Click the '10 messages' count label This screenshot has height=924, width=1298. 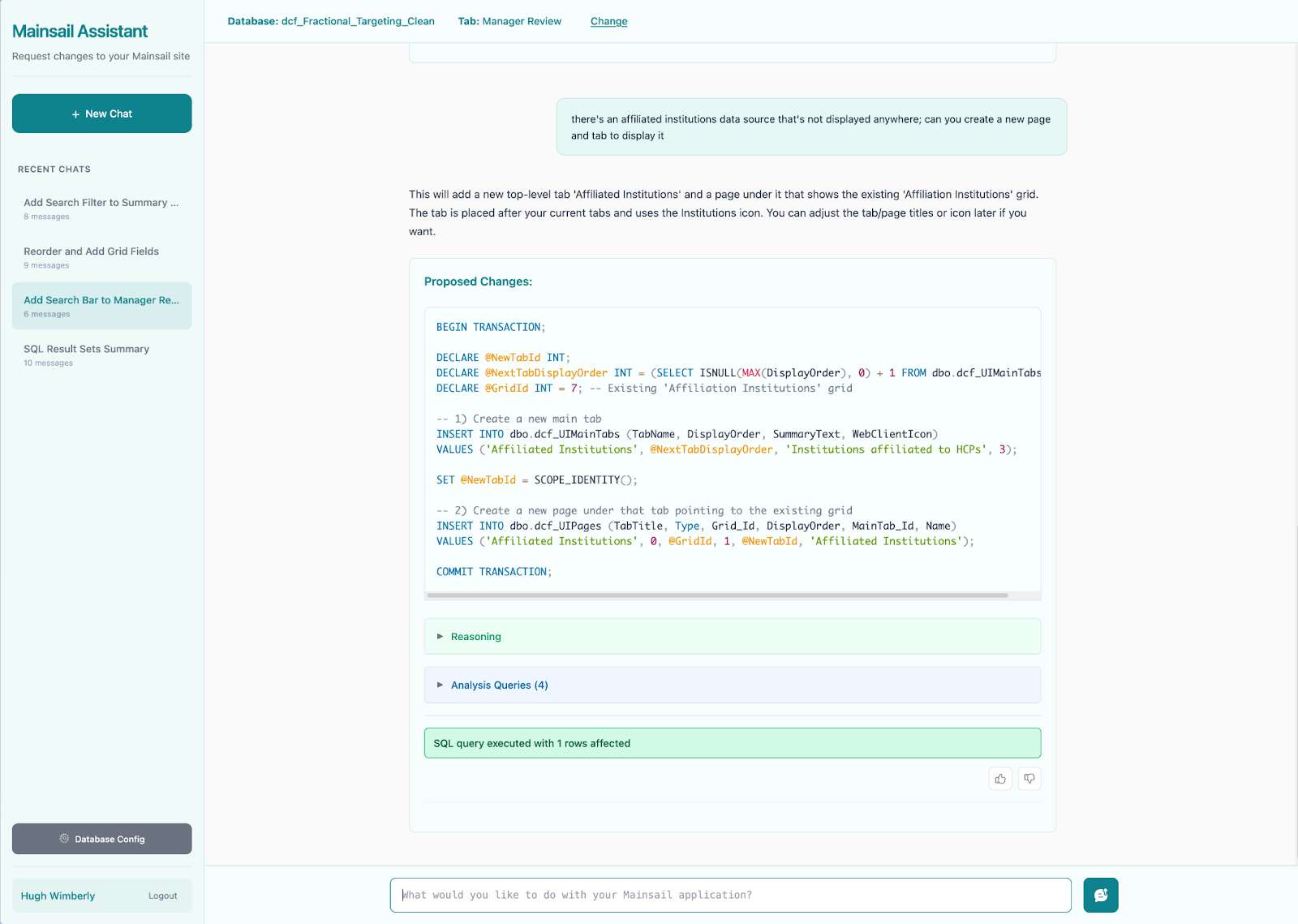[x=49, y=363]
